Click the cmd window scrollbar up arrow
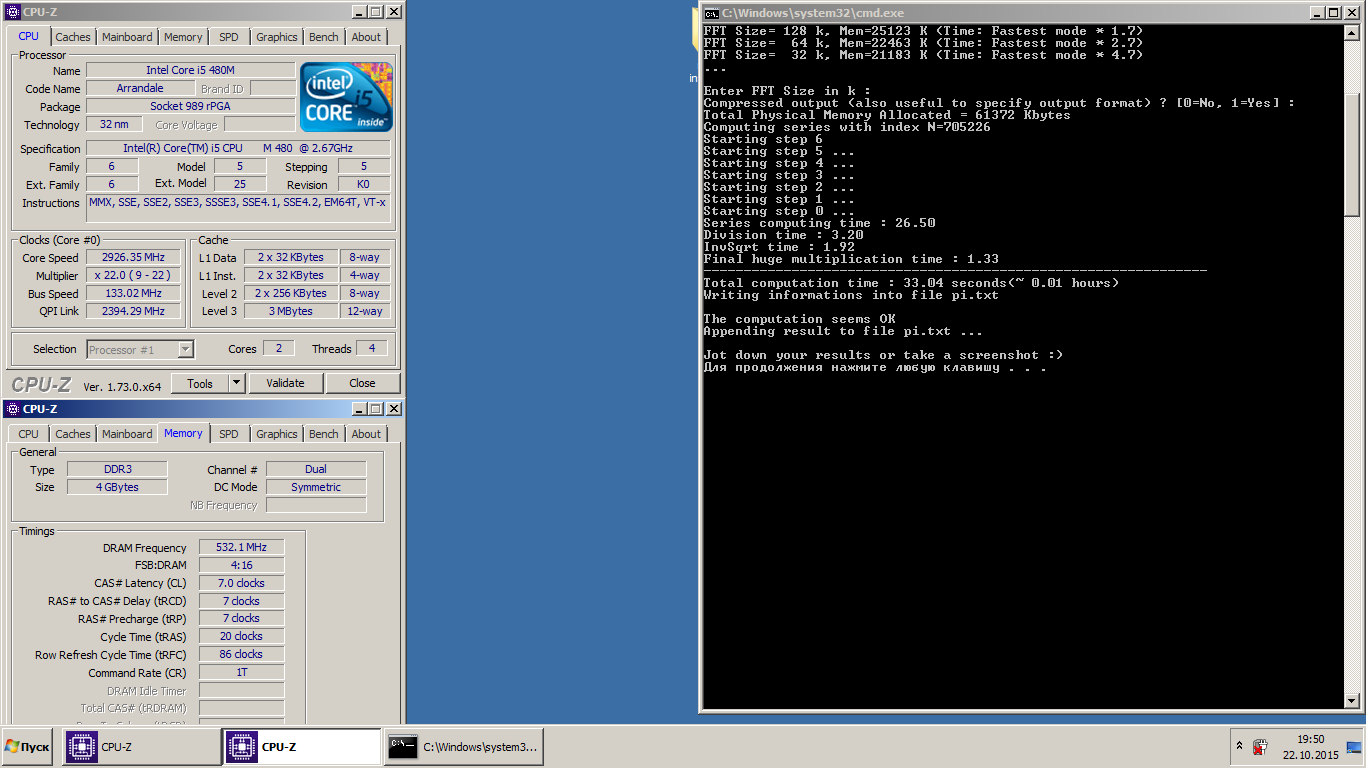This screenshot has width=1366, height=768. point(1352,33)
